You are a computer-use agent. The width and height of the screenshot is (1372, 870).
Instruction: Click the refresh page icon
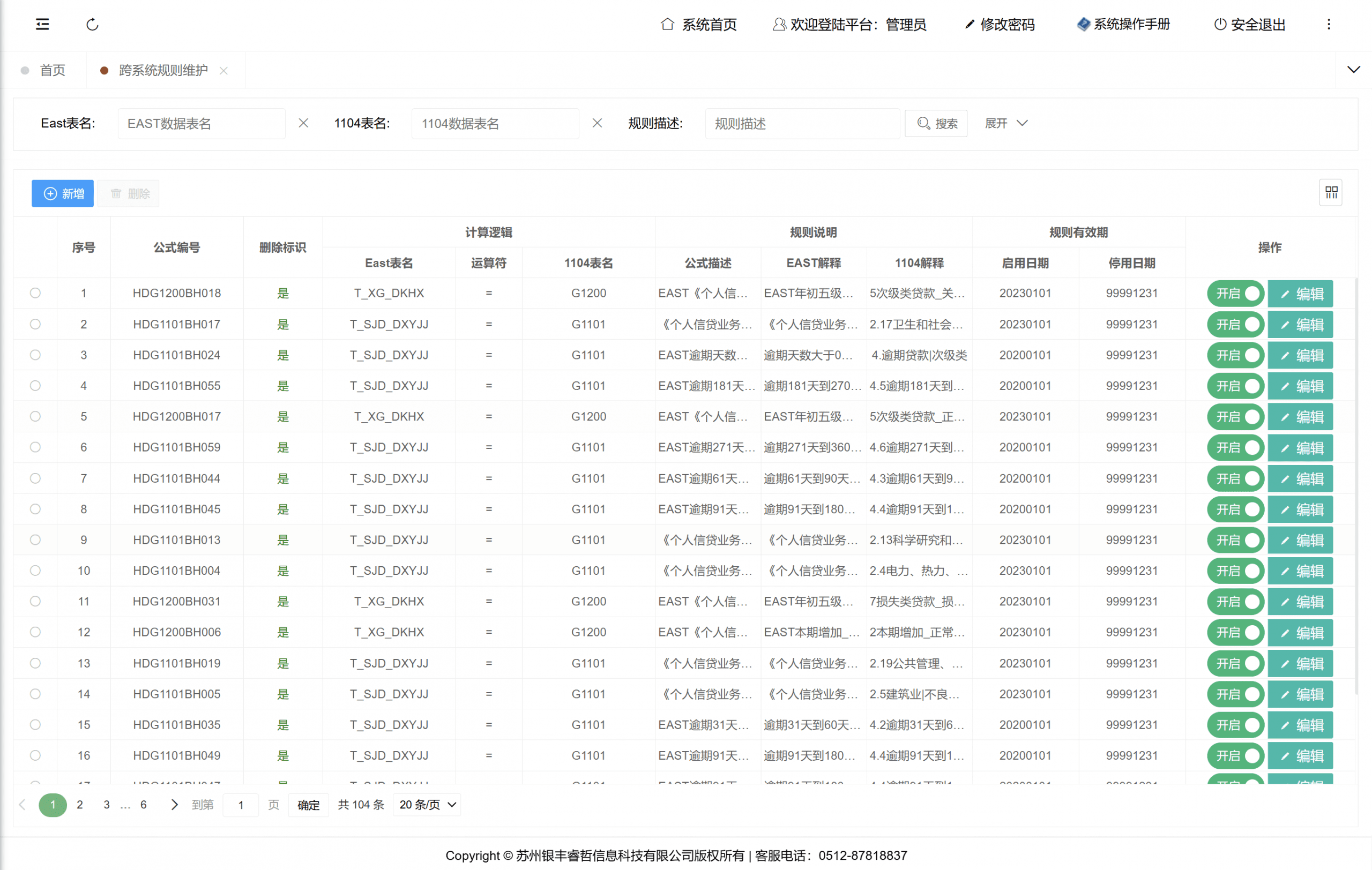92,25
